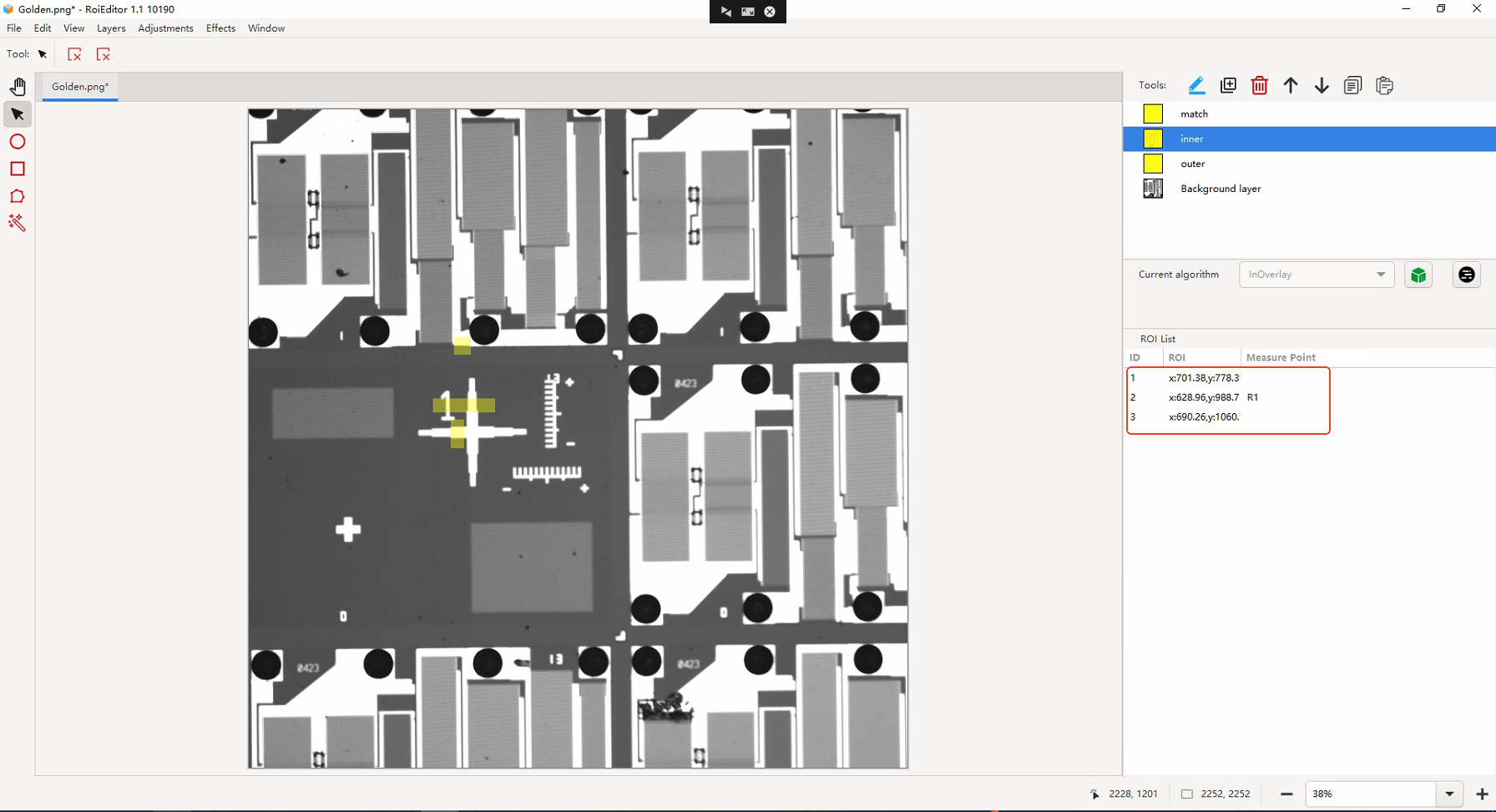1496x812 pixels.
Task: Click the copy layer icon
Action: 1353,85
